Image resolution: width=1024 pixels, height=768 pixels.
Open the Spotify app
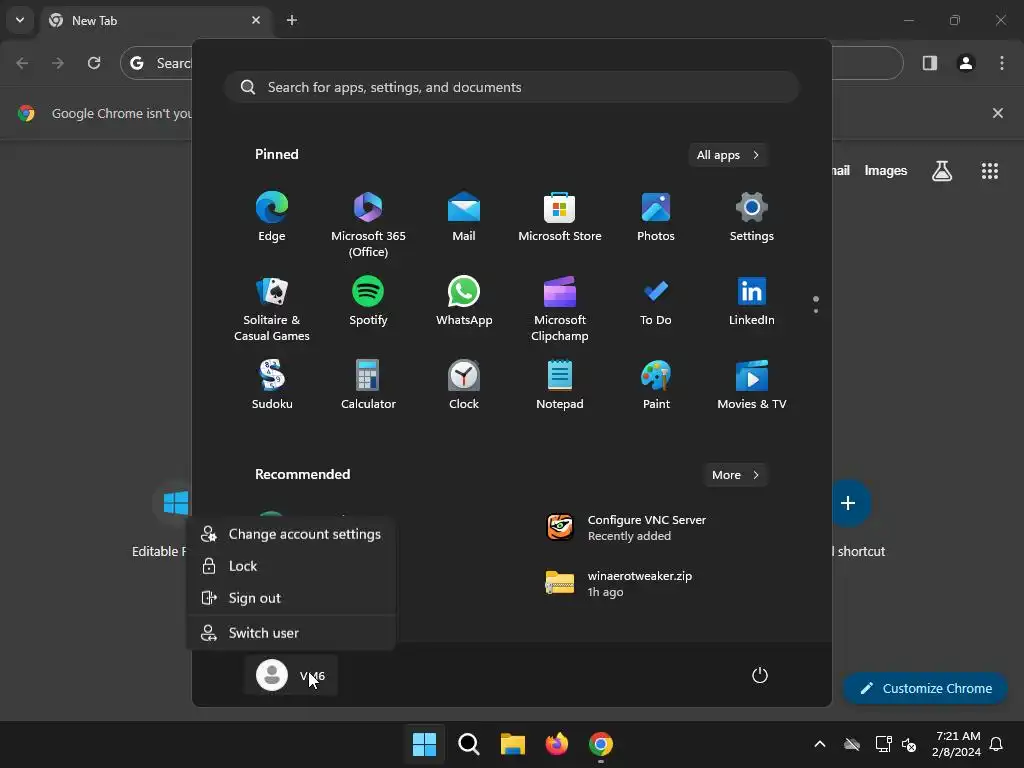[x=368, y=302]
